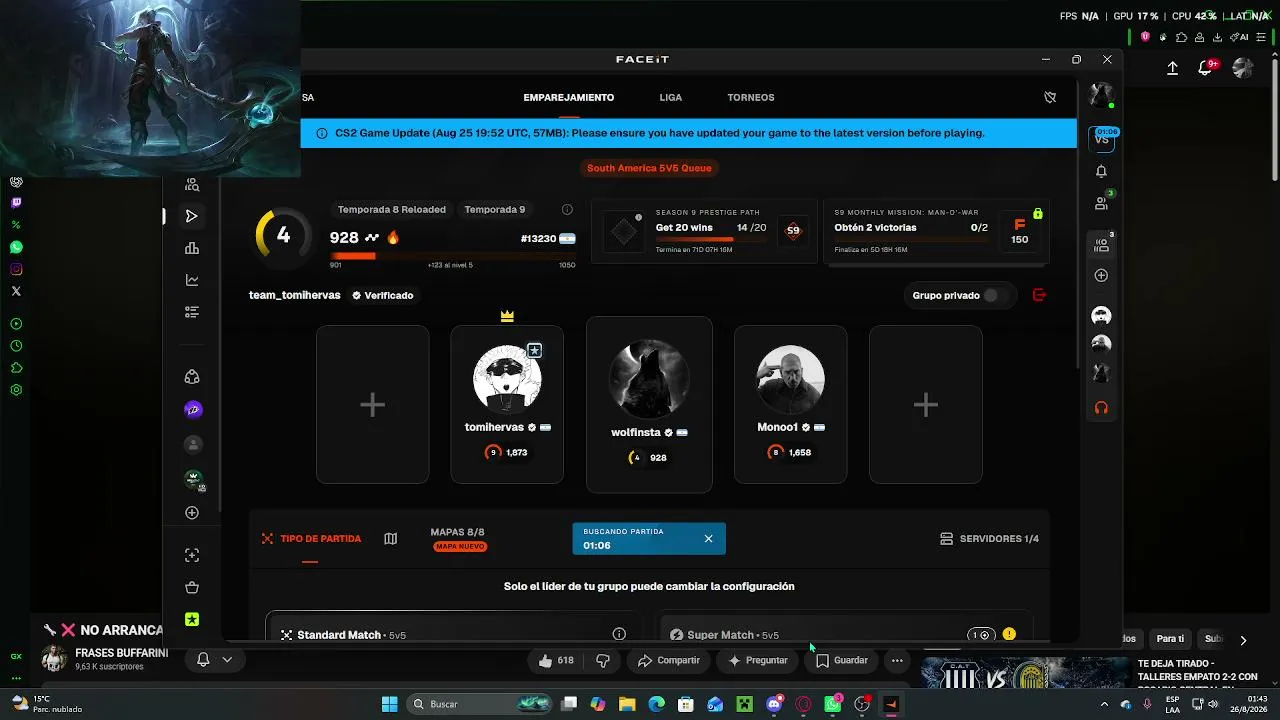Click the empty party slot beside tomihervas
The height and width of the screenshot is (720, 1280).
click(x=373, y=404)
